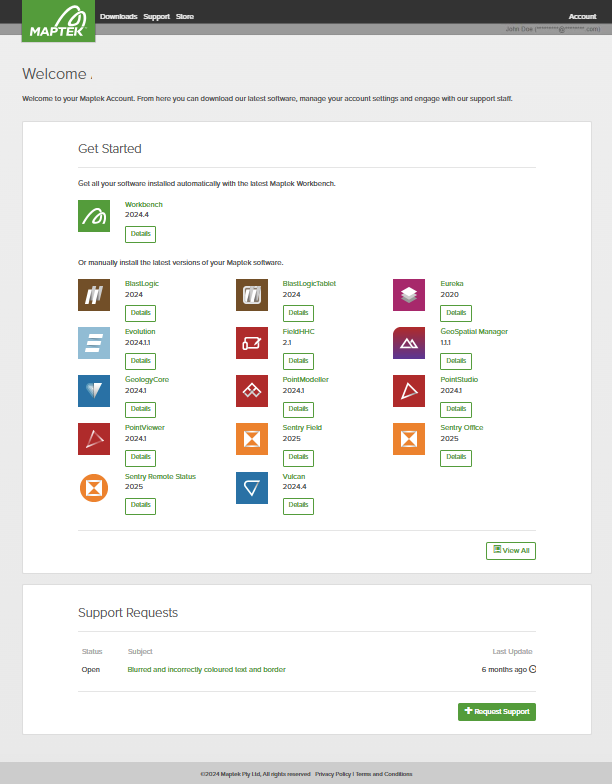
Task: Click the GeologyCore product icon
Action: (94, 391)
